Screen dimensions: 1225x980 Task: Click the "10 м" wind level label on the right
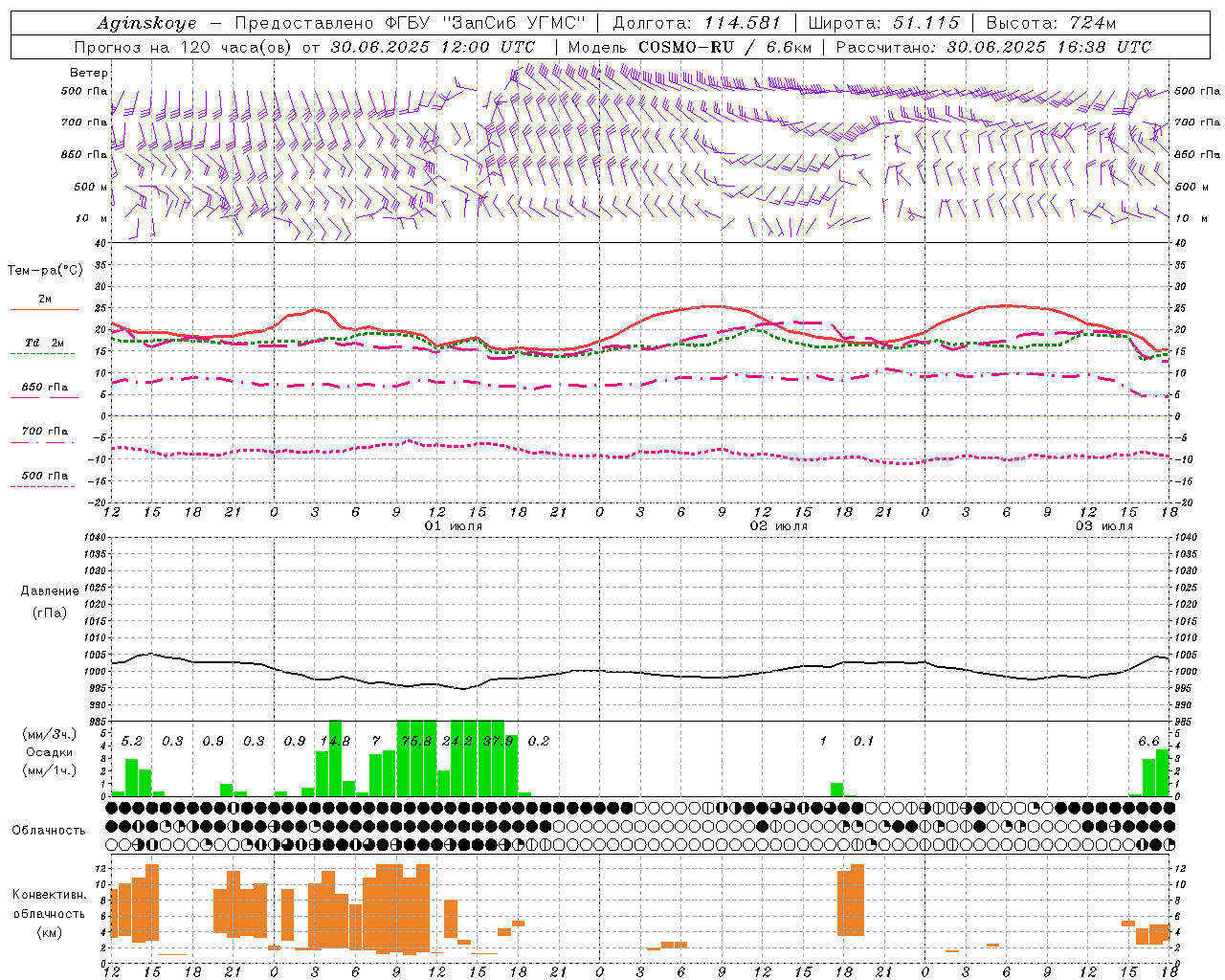point(1192,218)
